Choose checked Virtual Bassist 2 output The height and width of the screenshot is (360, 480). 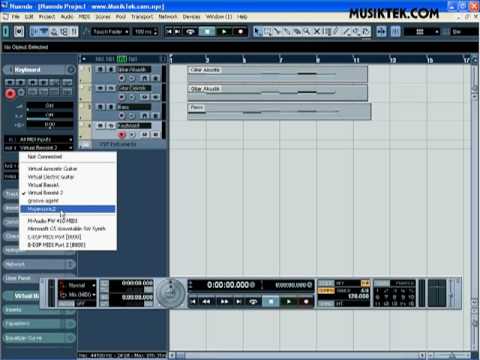click(x=45, y=193)
